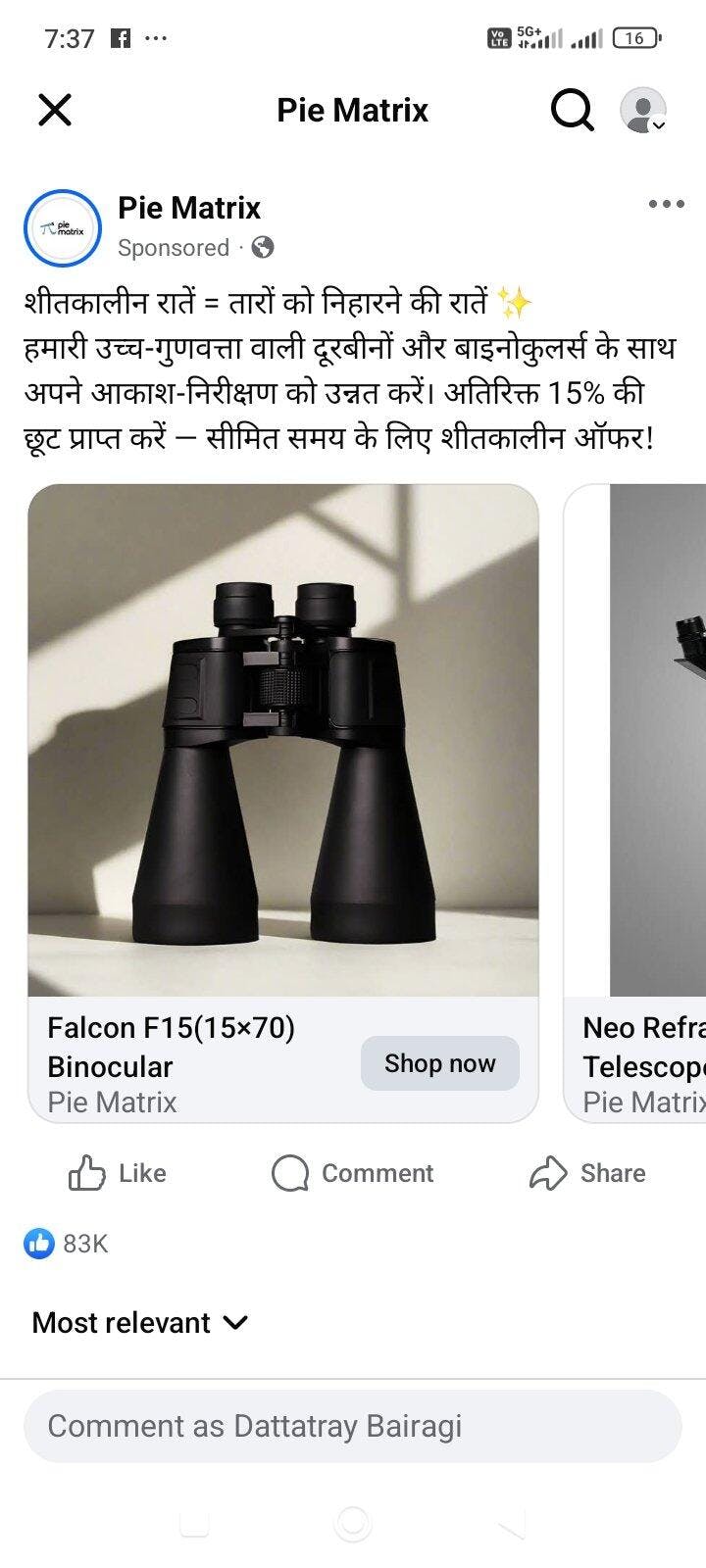Tap the Facebook notification icon in status bar
The width and height of the screenshot is (706, 1568).
click(x=121, y=38)
